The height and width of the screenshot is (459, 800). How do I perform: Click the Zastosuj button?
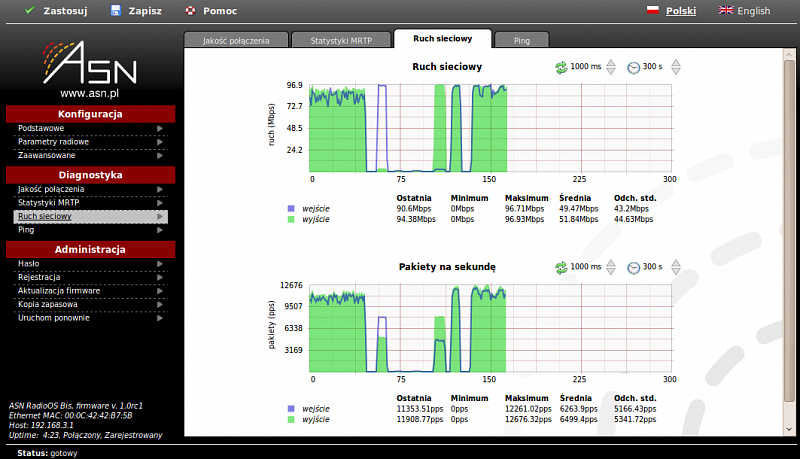pyautogui.click(x=56, y=11)
